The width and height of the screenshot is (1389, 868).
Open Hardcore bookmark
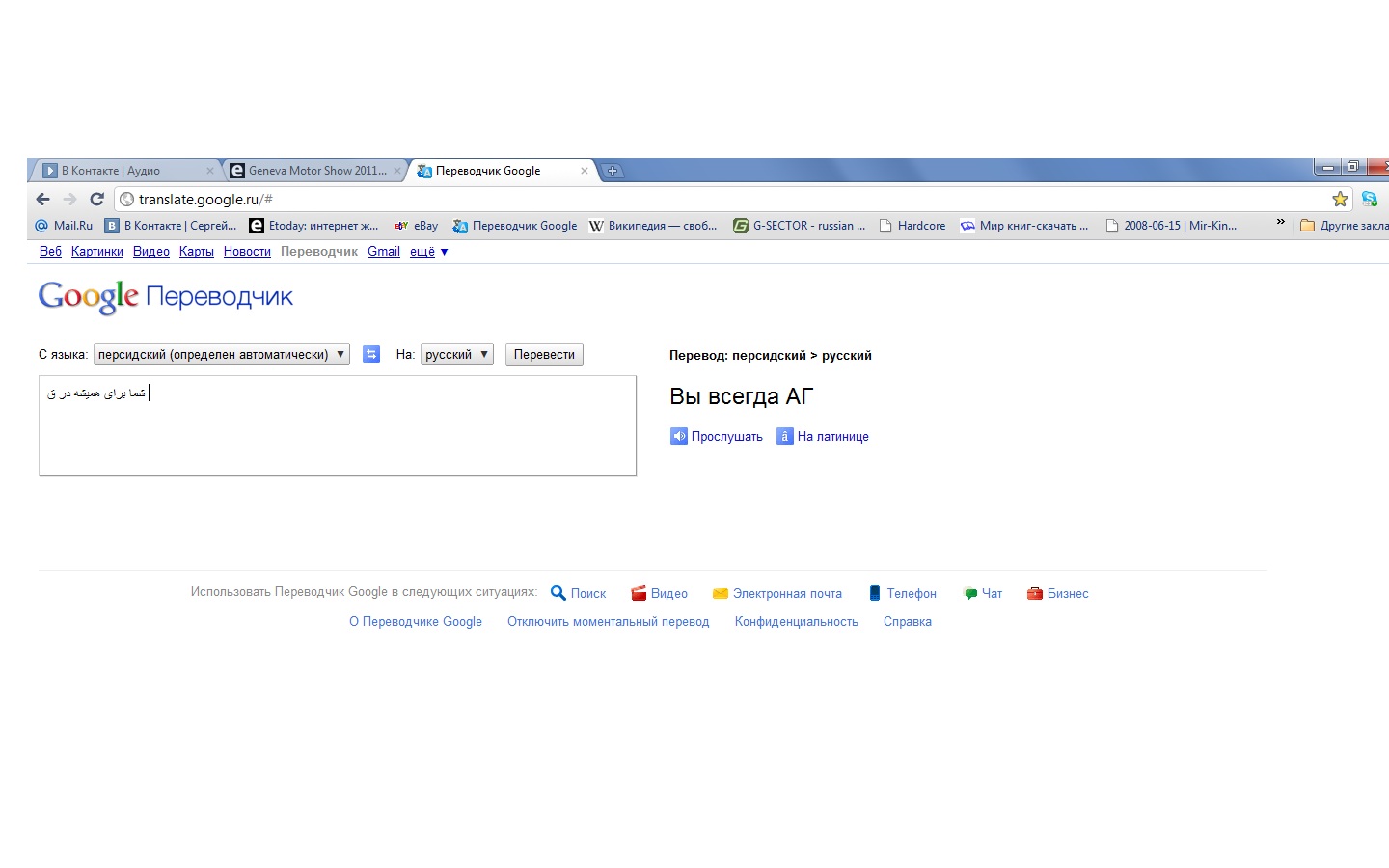click(x=912, y=226)
